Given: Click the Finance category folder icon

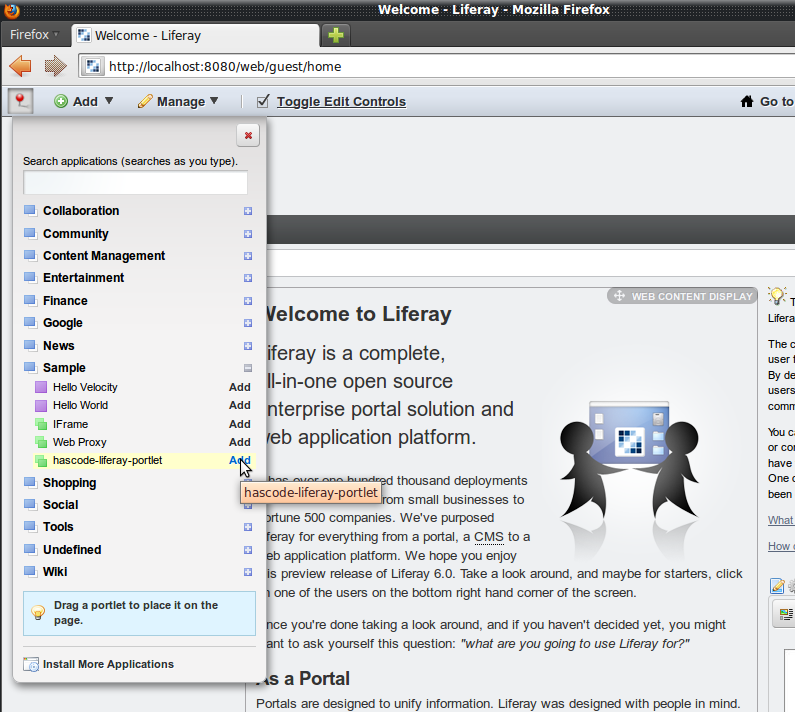Looking at the screenshot, I should tap(30, 301).
